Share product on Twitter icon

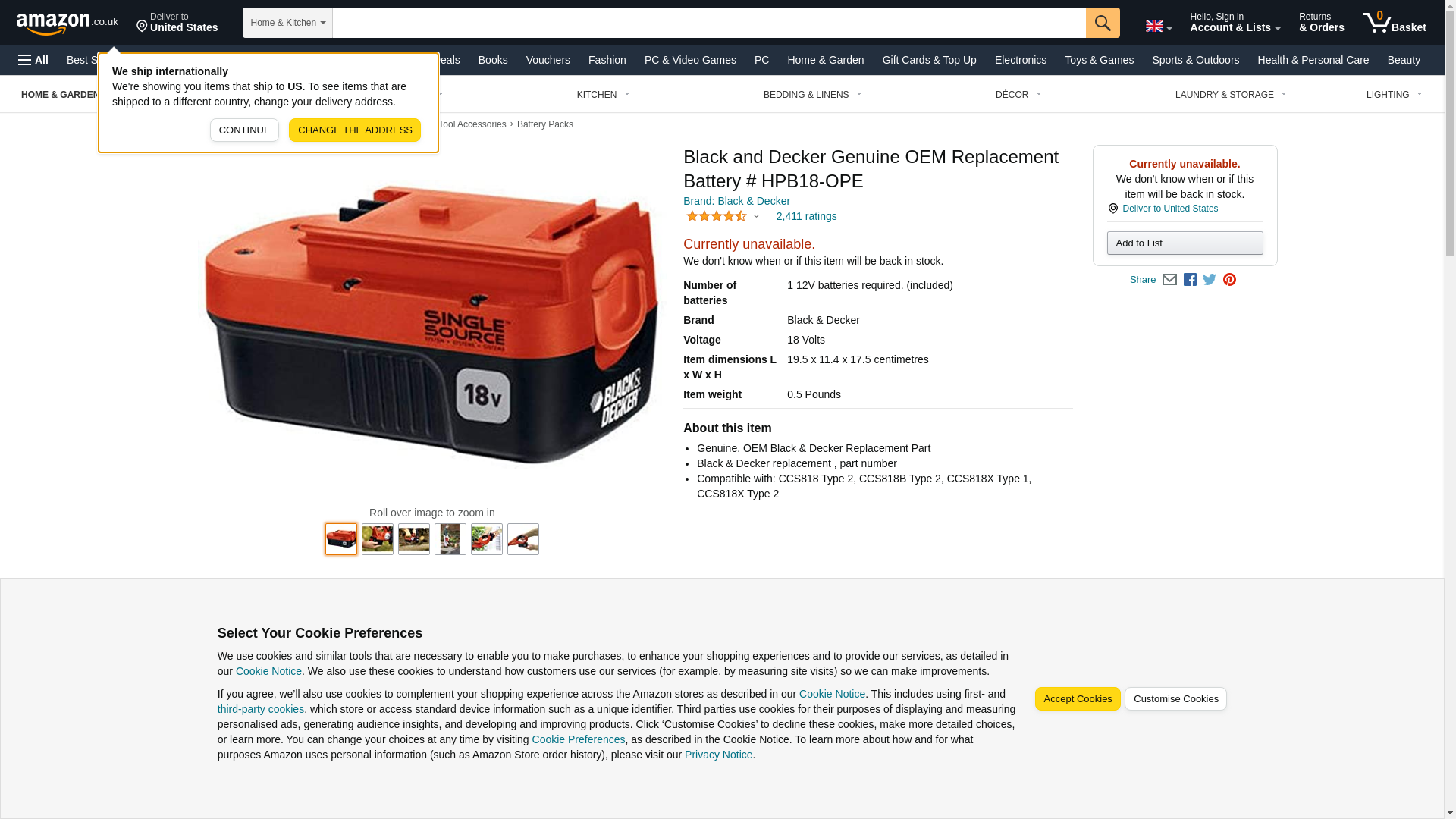[1210, 280]
